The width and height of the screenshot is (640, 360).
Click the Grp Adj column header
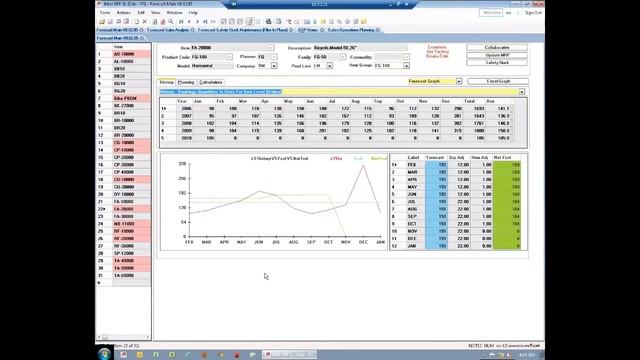tap(459, 158)
